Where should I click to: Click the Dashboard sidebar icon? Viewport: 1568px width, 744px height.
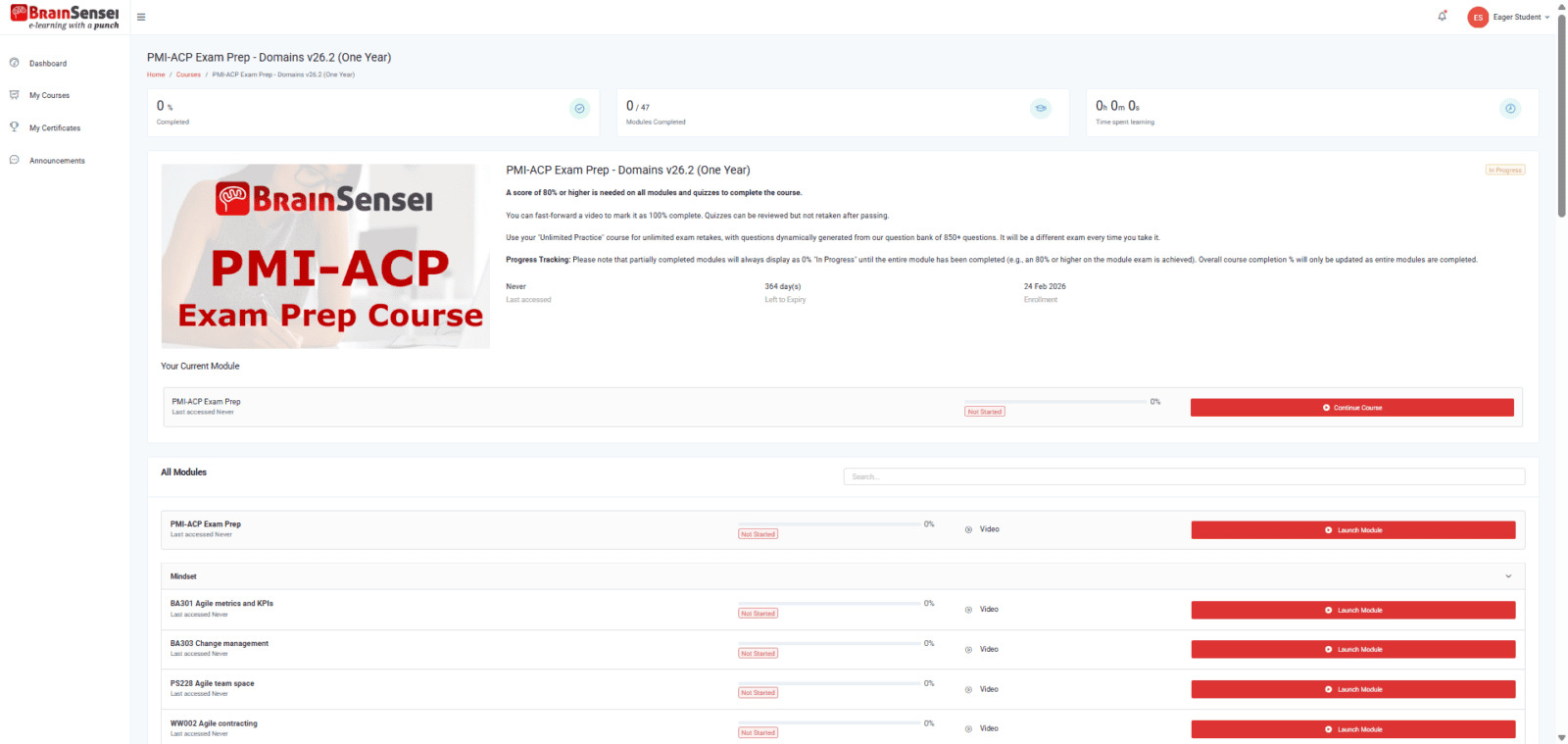[x=14, y=63]
